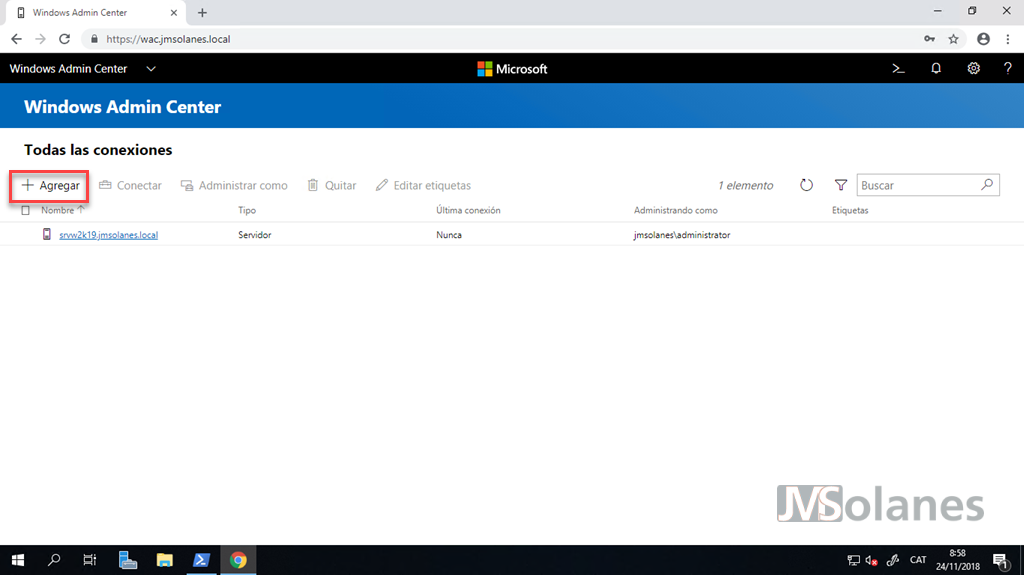Open the taskbar clock and date
This screenshot has width=1024, height=575.
coord(957,560)
